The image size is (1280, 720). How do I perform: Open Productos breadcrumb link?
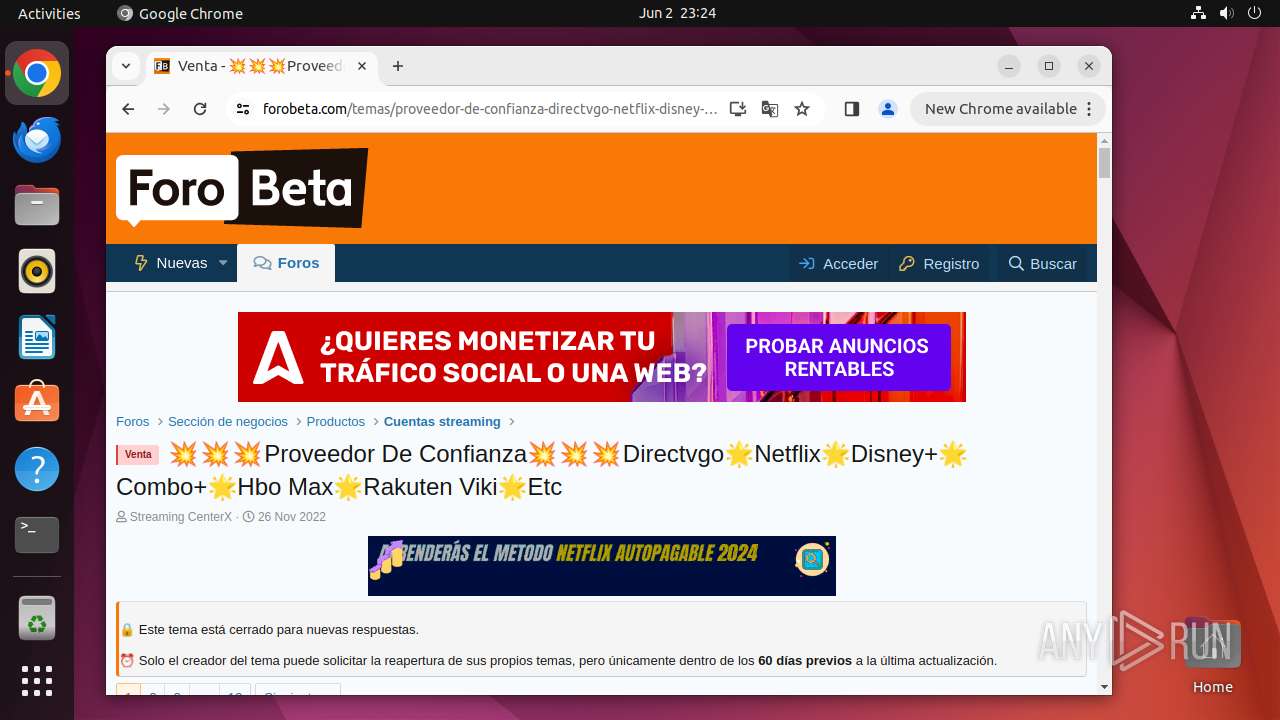(x=336, y=422)
